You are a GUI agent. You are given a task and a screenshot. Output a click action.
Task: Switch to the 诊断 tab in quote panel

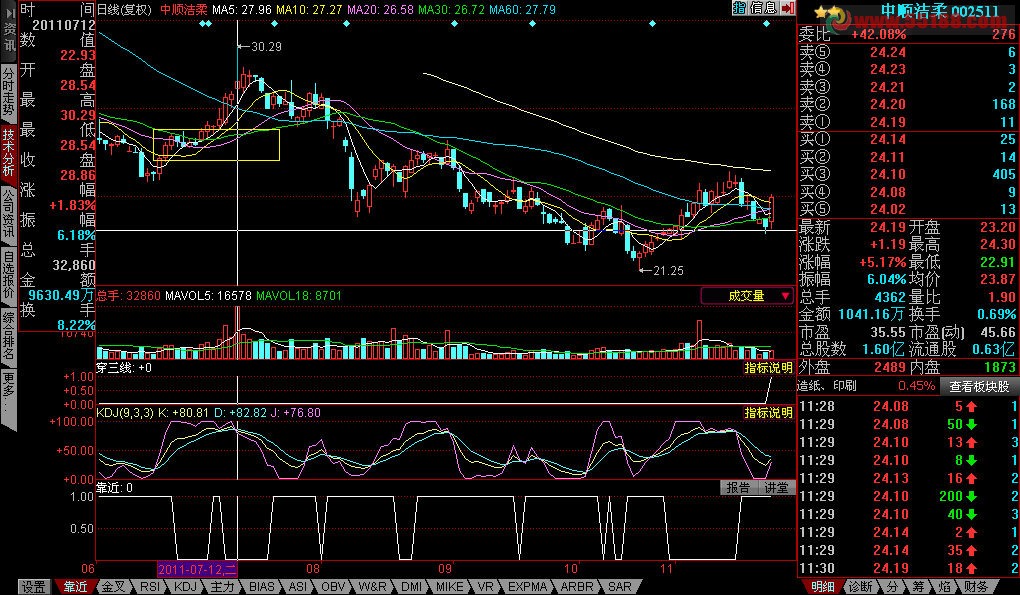[860, 587]
